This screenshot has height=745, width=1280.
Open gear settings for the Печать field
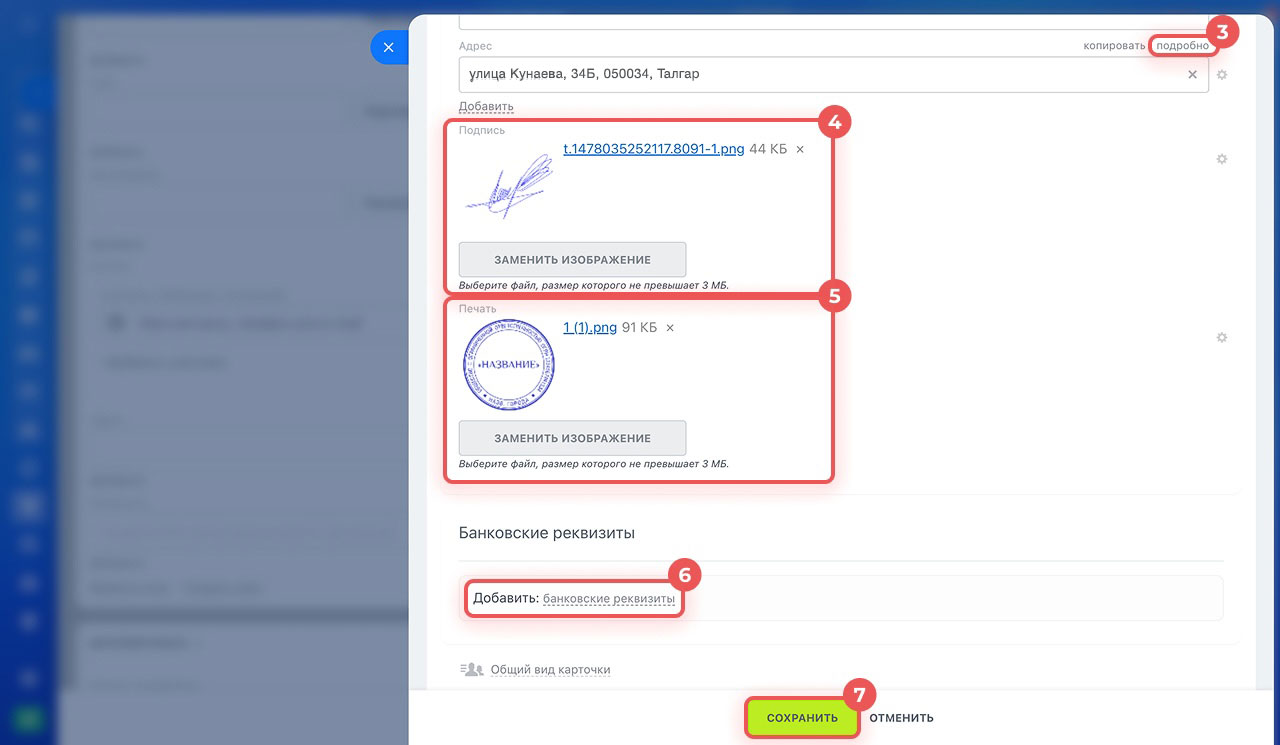[1221, 338]
